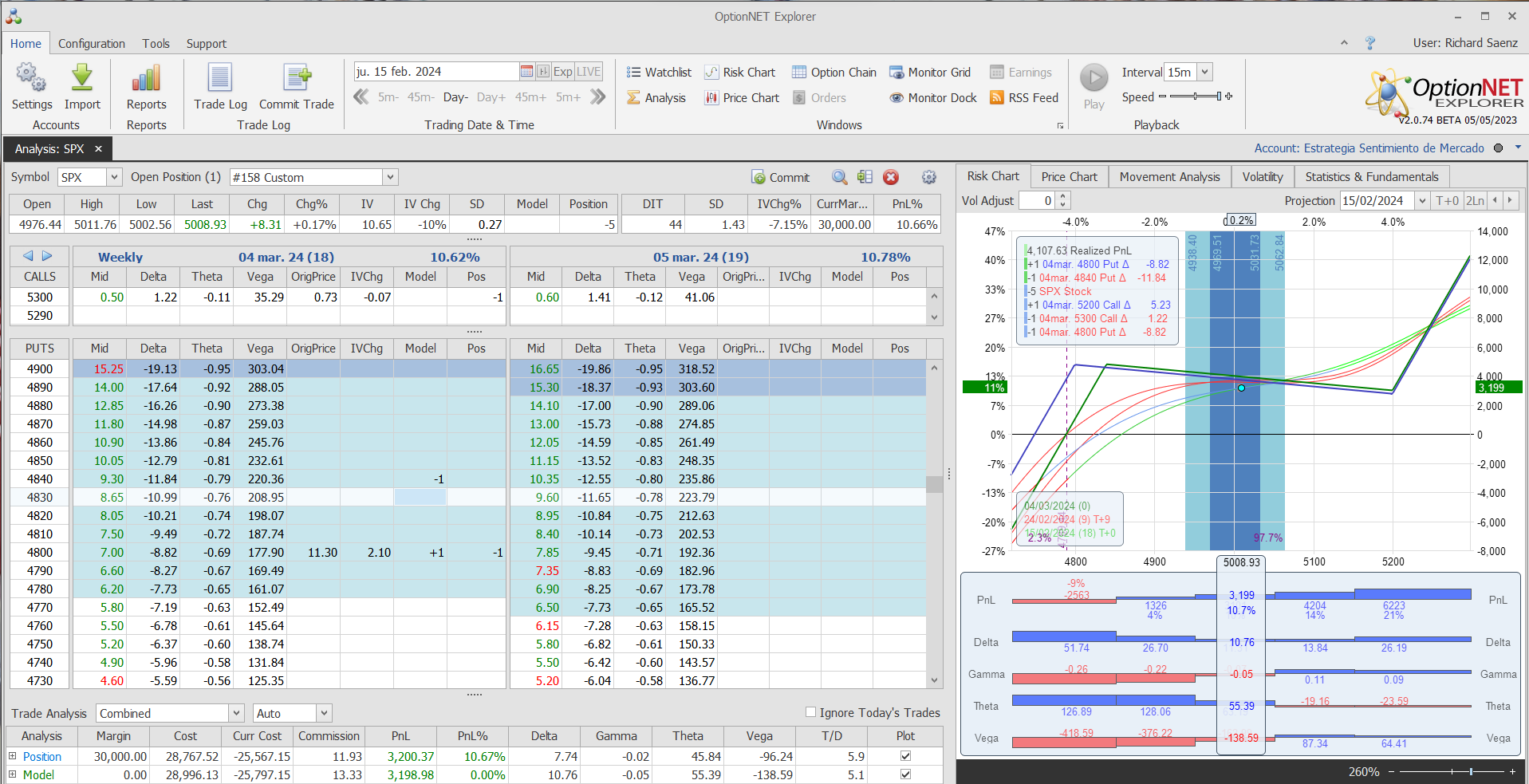Viewport: 1529px width, 784px height.
Task: Open the Reports bar chart icon
Action: pos(146,79)
